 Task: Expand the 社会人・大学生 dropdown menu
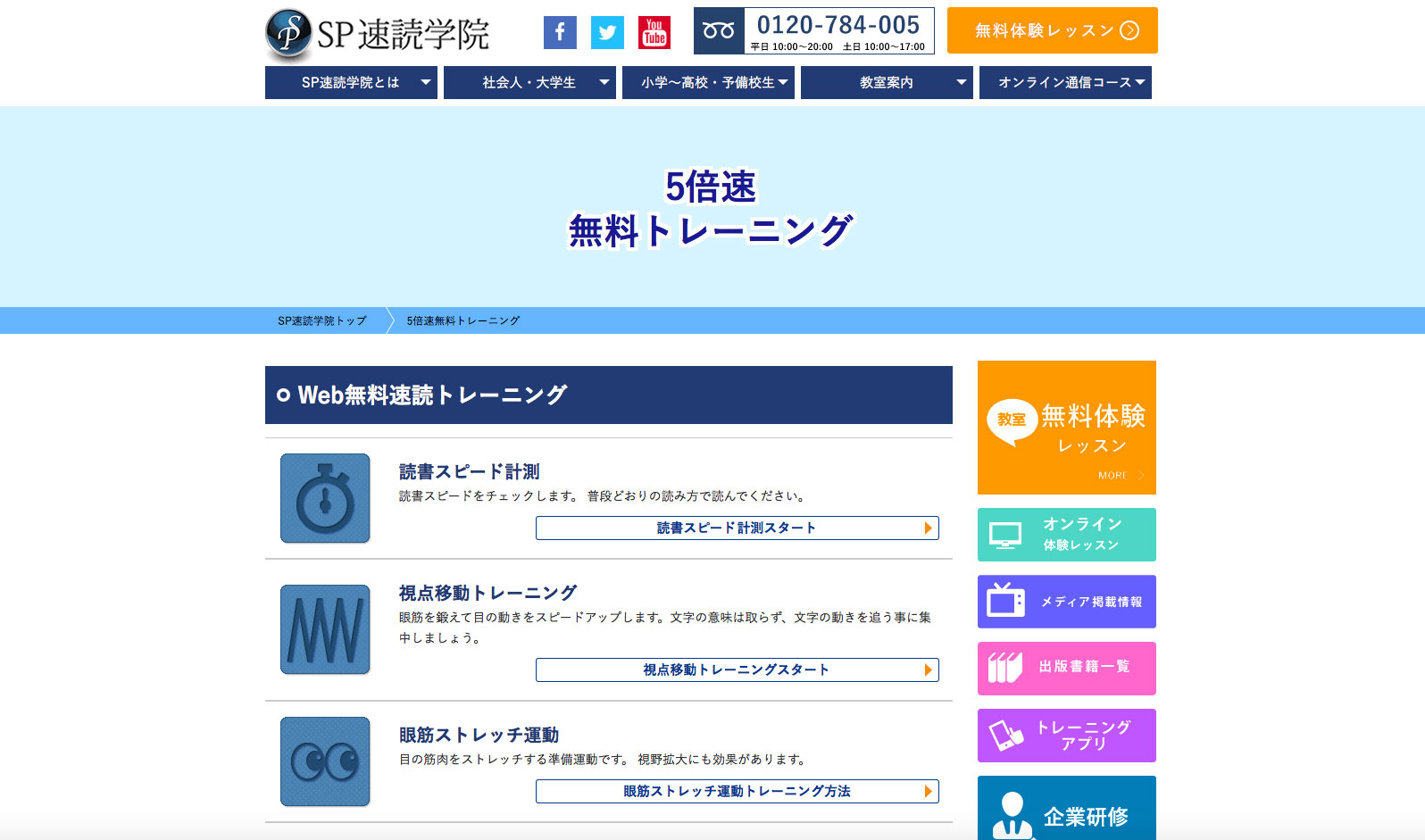point(529,82)
